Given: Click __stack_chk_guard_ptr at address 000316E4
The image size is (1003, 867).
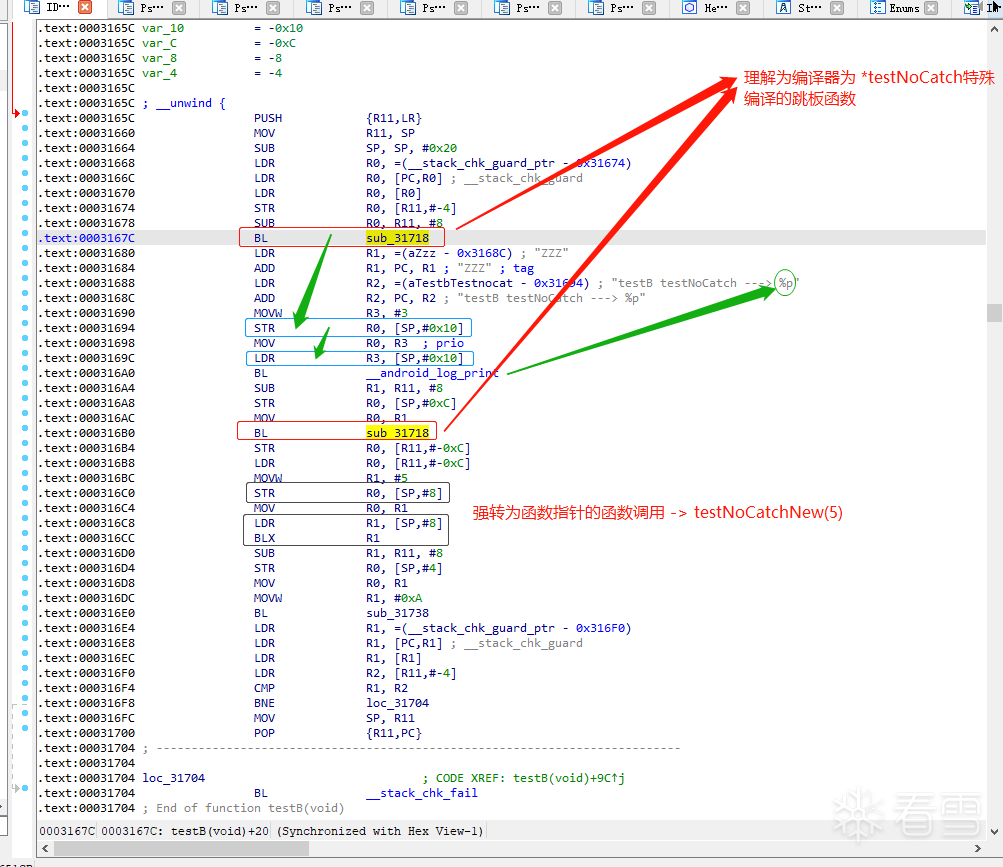Looking at the screenshot, I should point(487,628).
